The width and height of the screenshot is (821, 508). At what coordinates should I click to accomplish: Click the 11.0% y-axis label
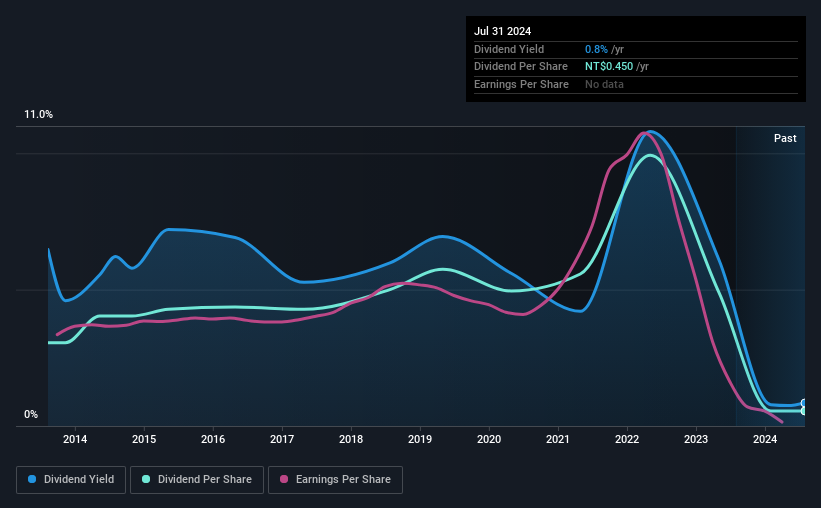(x=38, y=115)
